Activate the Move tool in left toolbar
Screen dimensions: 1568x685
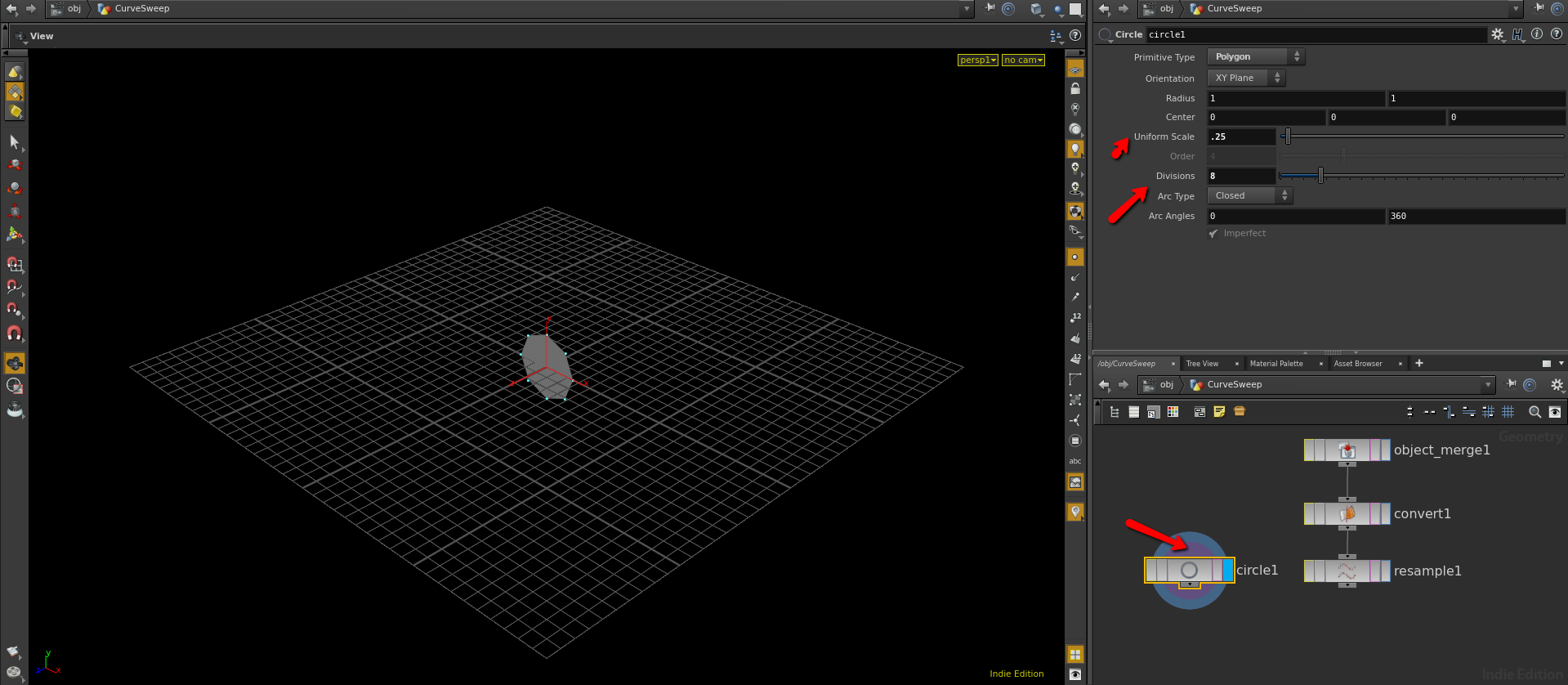[14, 164]
